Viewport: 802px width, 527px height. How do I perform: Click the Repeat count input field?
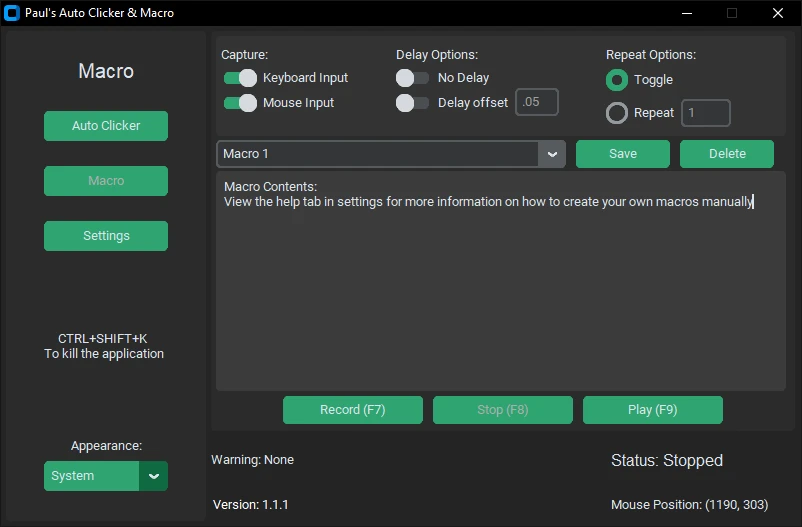tap(706, 113)
